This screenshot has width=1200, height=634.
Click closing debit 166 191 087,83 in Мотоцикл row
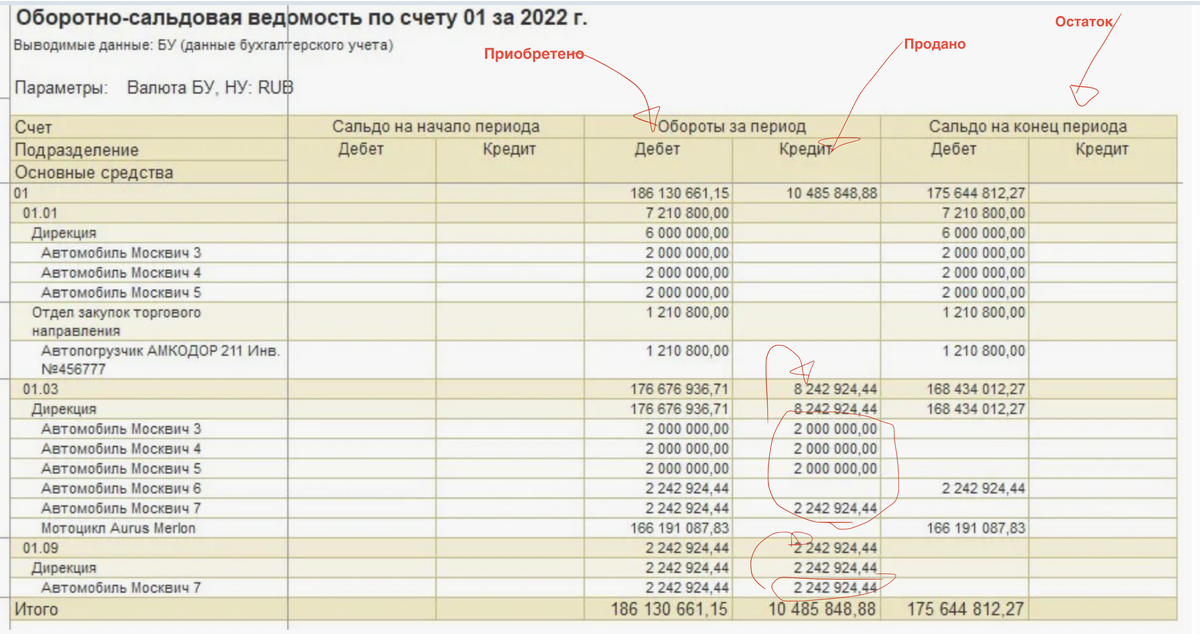click(x=977, y=528)
